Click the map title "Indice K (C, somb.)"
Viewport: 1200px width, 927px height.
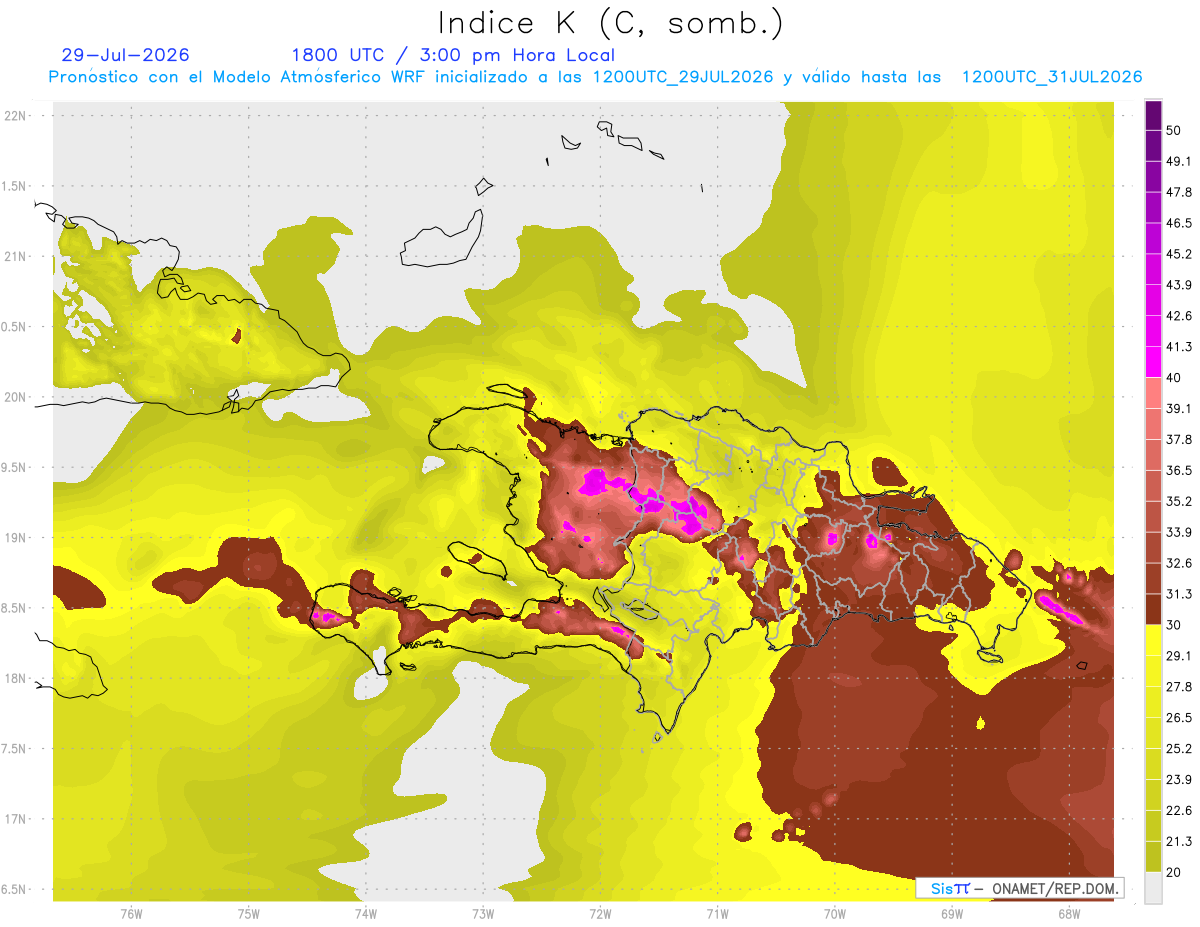pyautogui.click(x=611, y=24)
